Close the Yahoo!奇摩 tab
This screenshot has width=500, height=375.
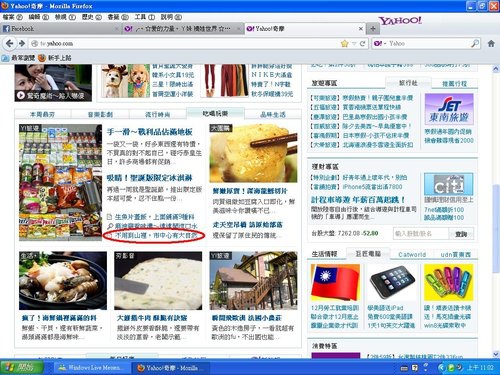tap(361, 29)
